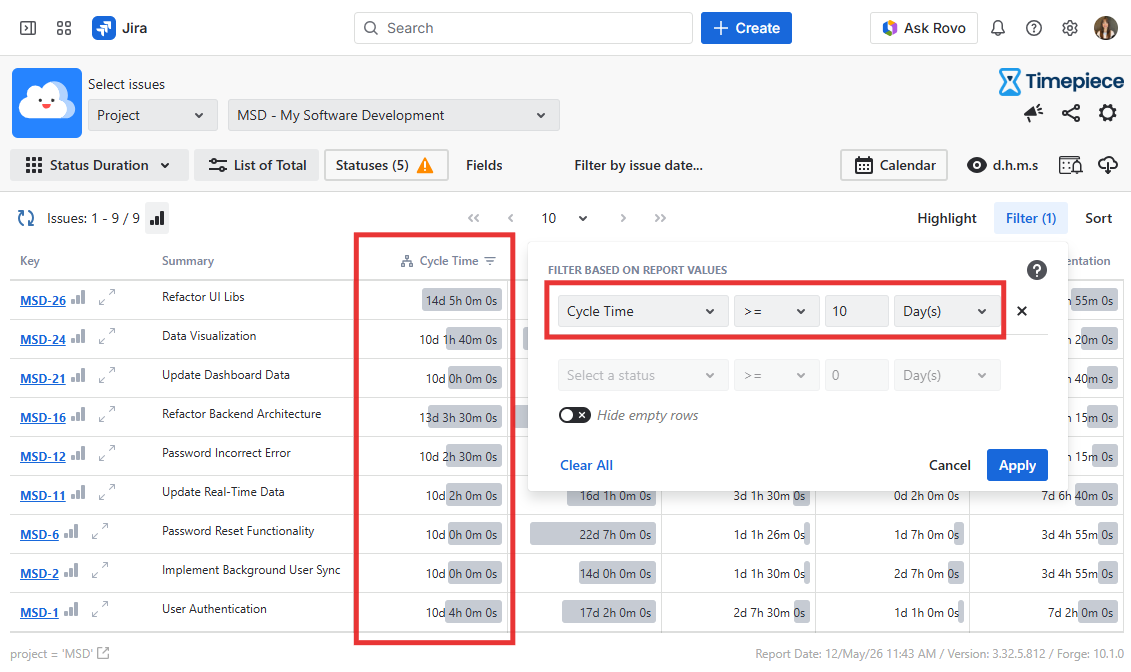The width and height of the screenshot is (1131, 672).
Task: Open bar chart icon for MSD-1
Action: click(71, 609)
